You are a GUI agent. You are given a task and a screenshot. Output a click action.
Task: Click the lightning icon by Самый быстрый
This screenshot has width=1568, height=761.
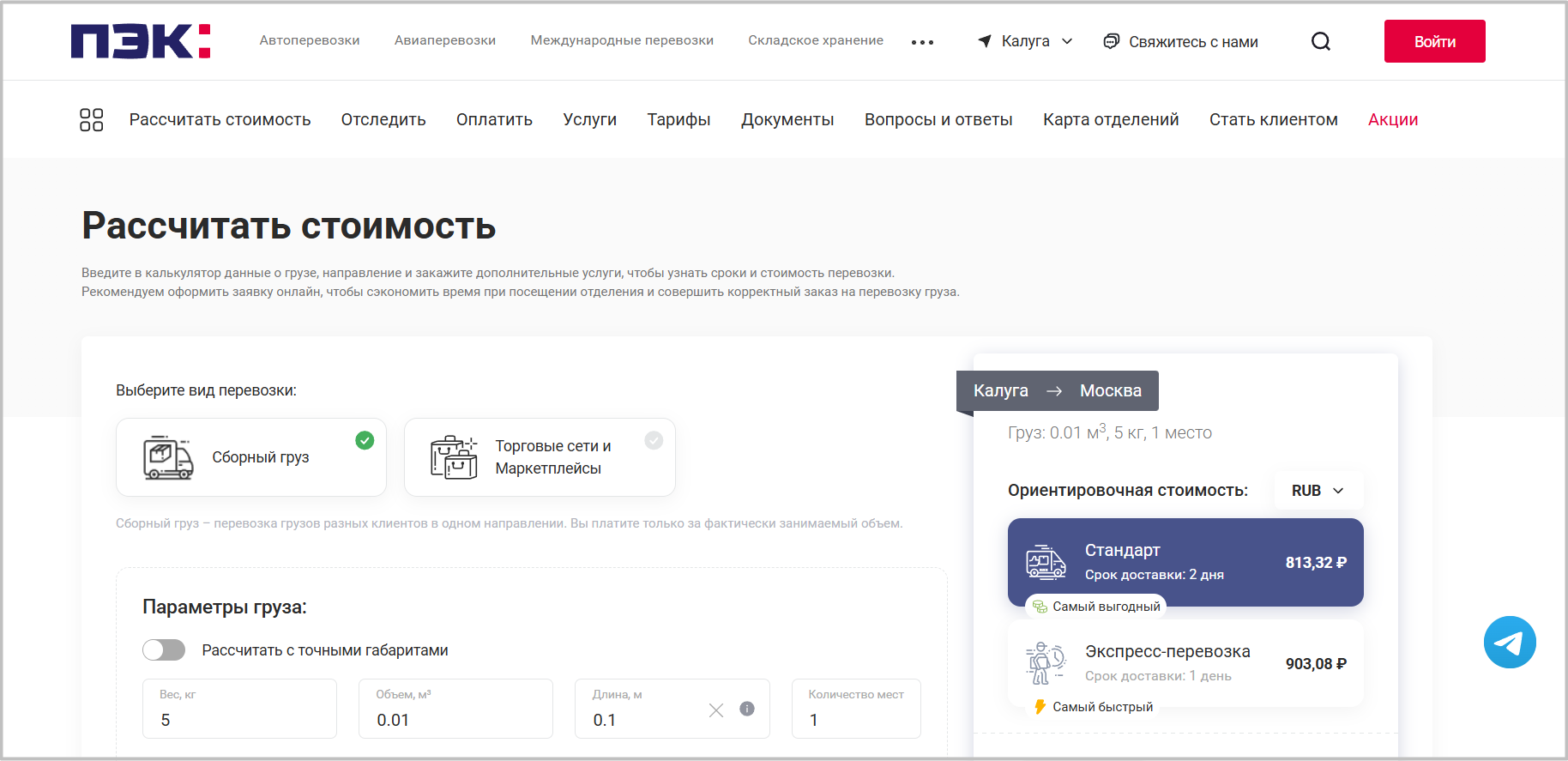pyautogui.click(x=1040, y=707)
